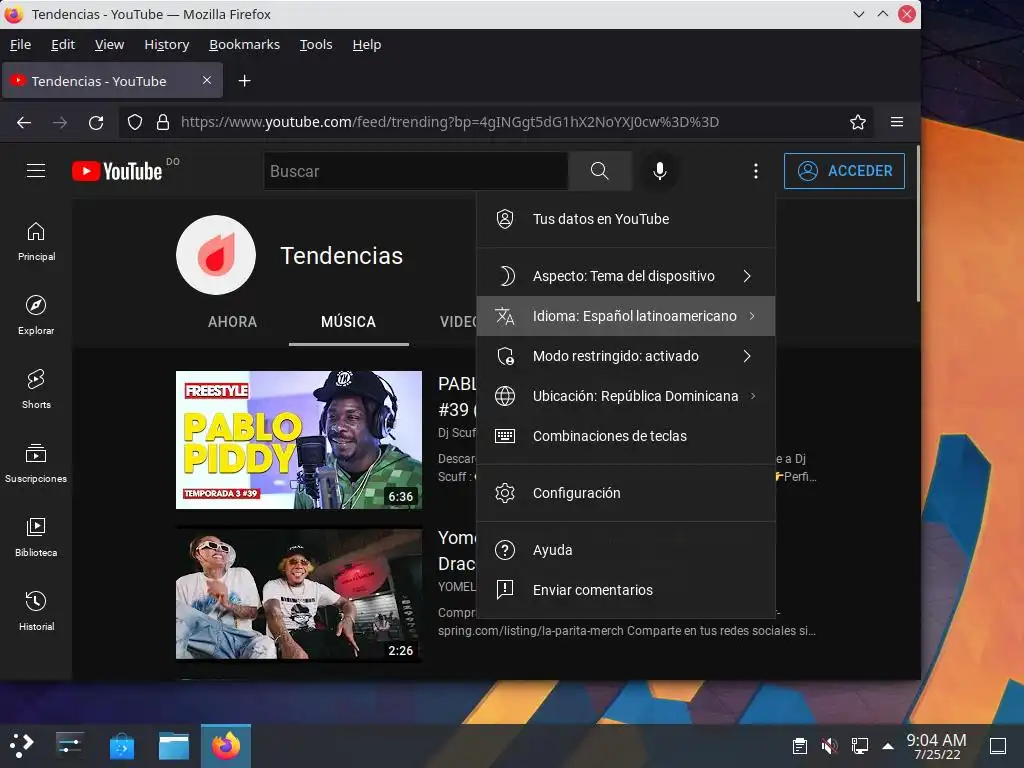Open Firefox Edit menu
Image resolution: width=1024 pixels, height=768 pixels.
pos(63,44)
